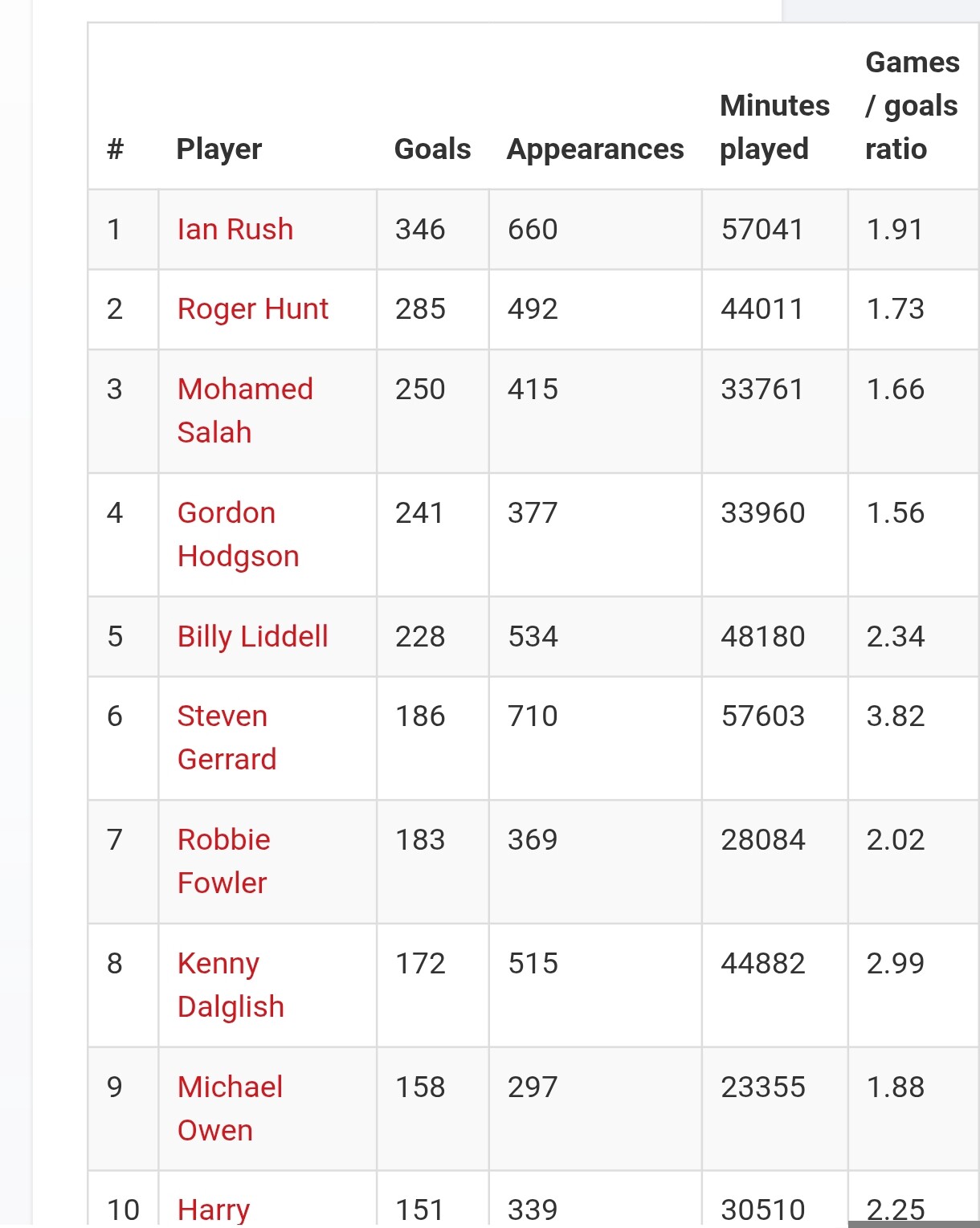The image size is (980, 1228).
Task: Click the # rank column header
Action: point(116,149)
